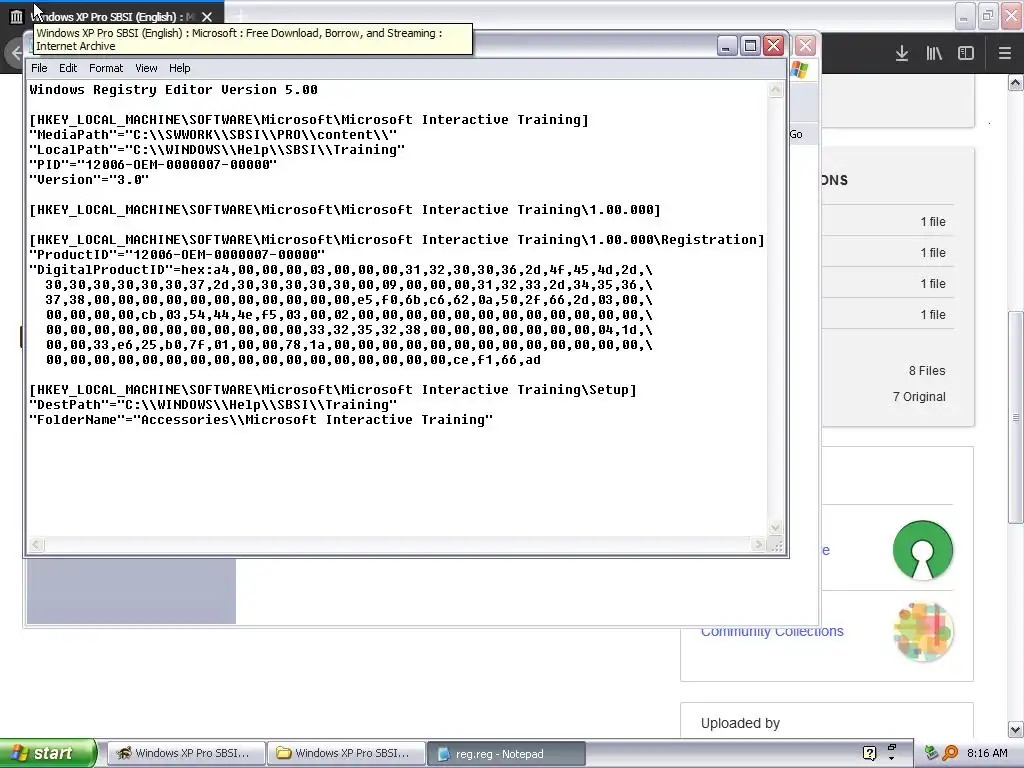Click the "FolderName" registry line
Screen dimensions: 1024x768
point(261,419)
